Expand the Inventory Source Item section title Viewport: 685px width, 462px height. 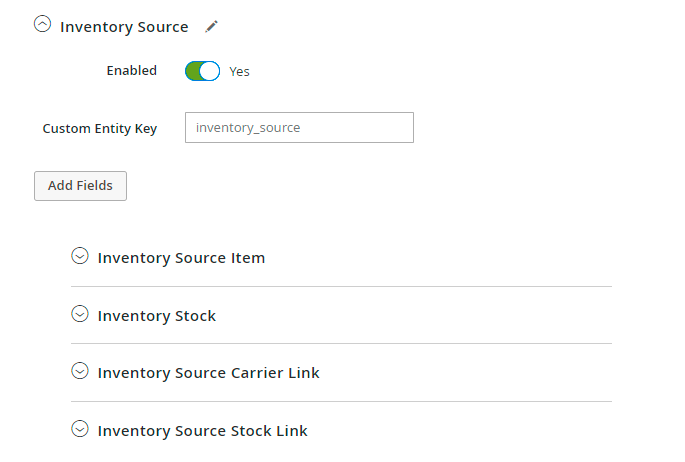[x=181, y=258]
